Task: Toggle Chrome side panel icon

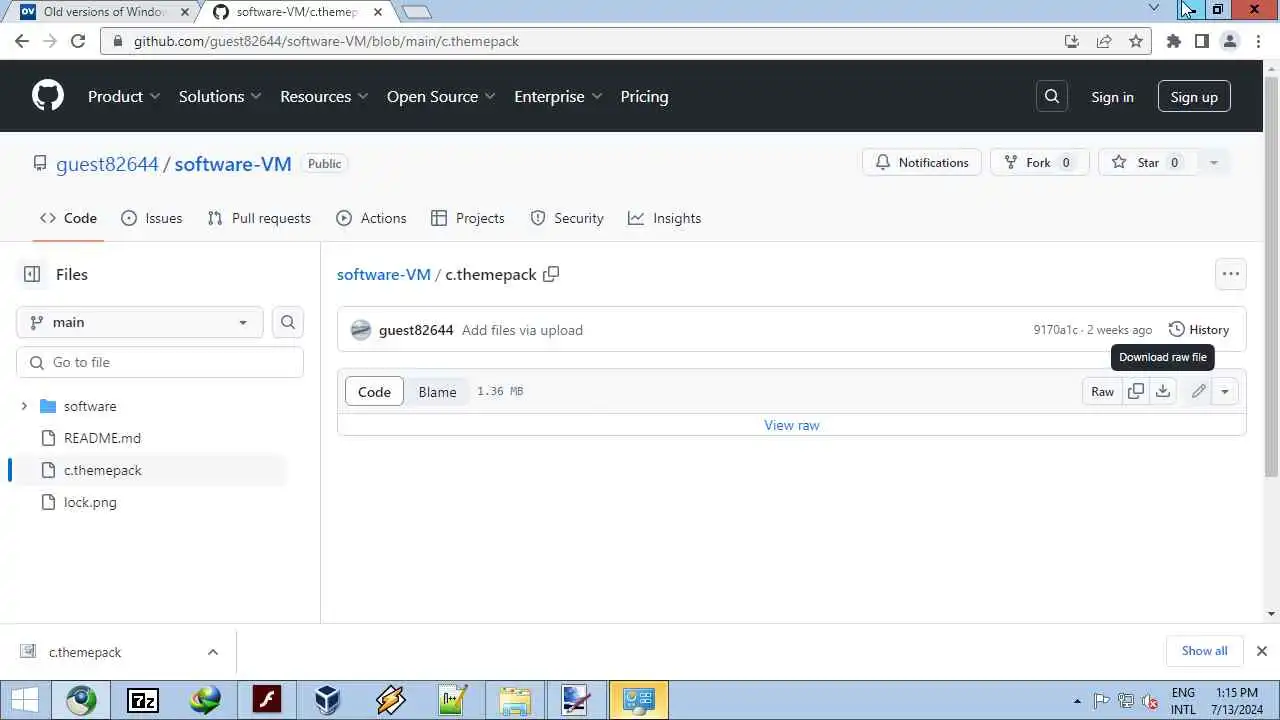Action: click(x=1202, y=41)
